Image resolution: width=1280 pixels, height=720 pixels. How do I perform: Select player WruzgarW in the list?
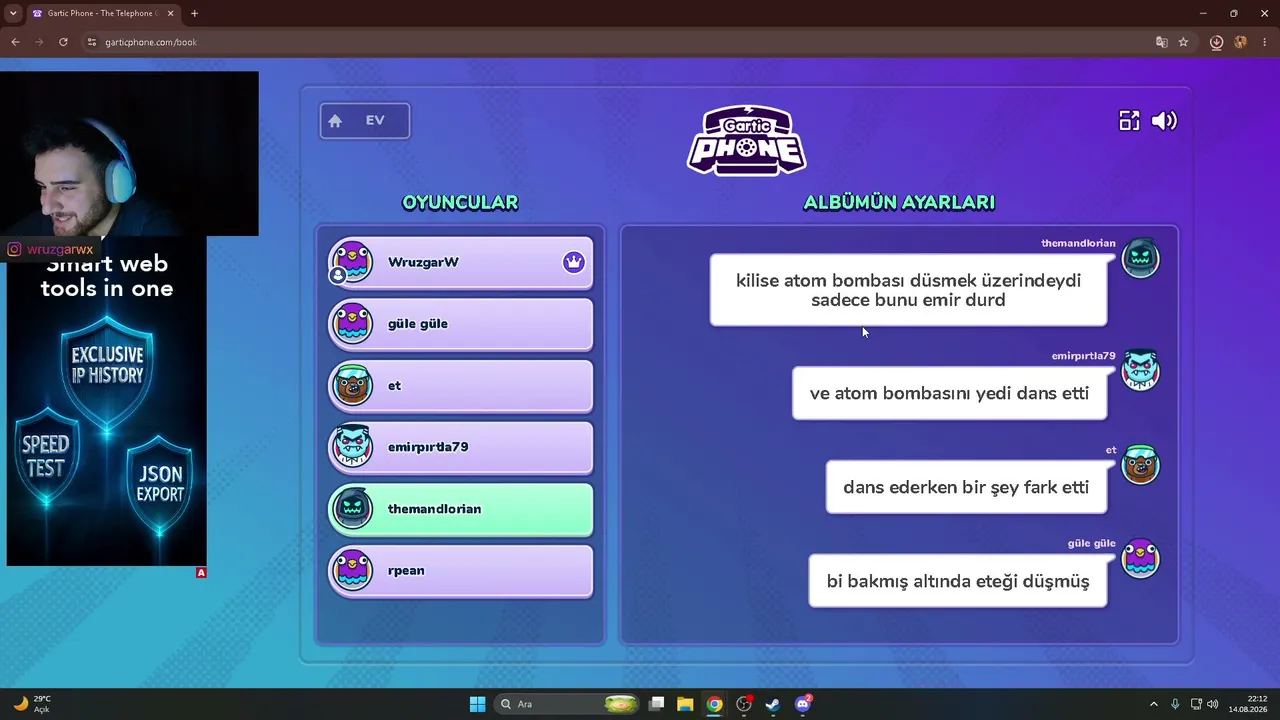click(461, 262)
